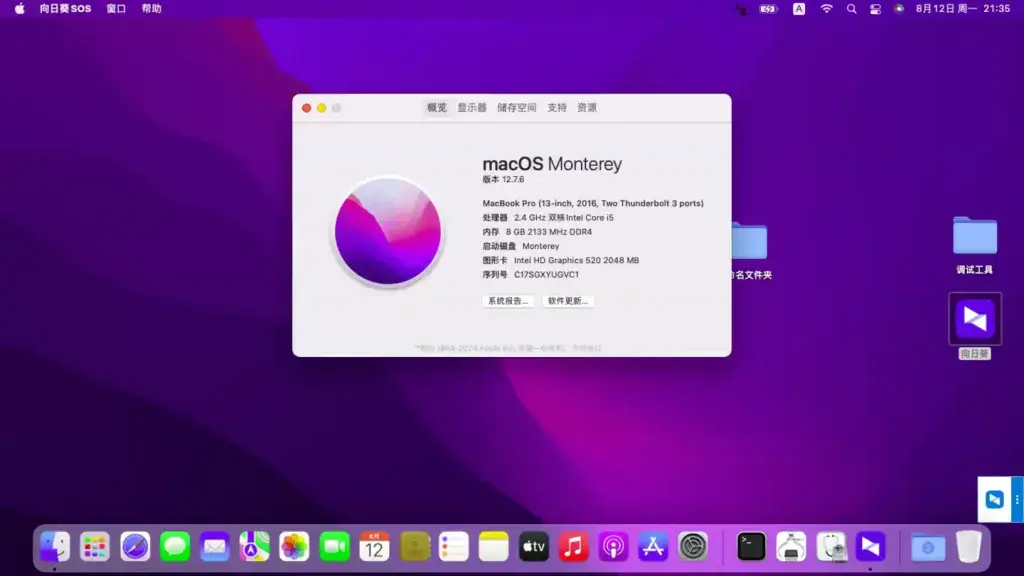Open Control Center in menu bar
This screenshot has width=1024, height=576.
coord(875,8)
